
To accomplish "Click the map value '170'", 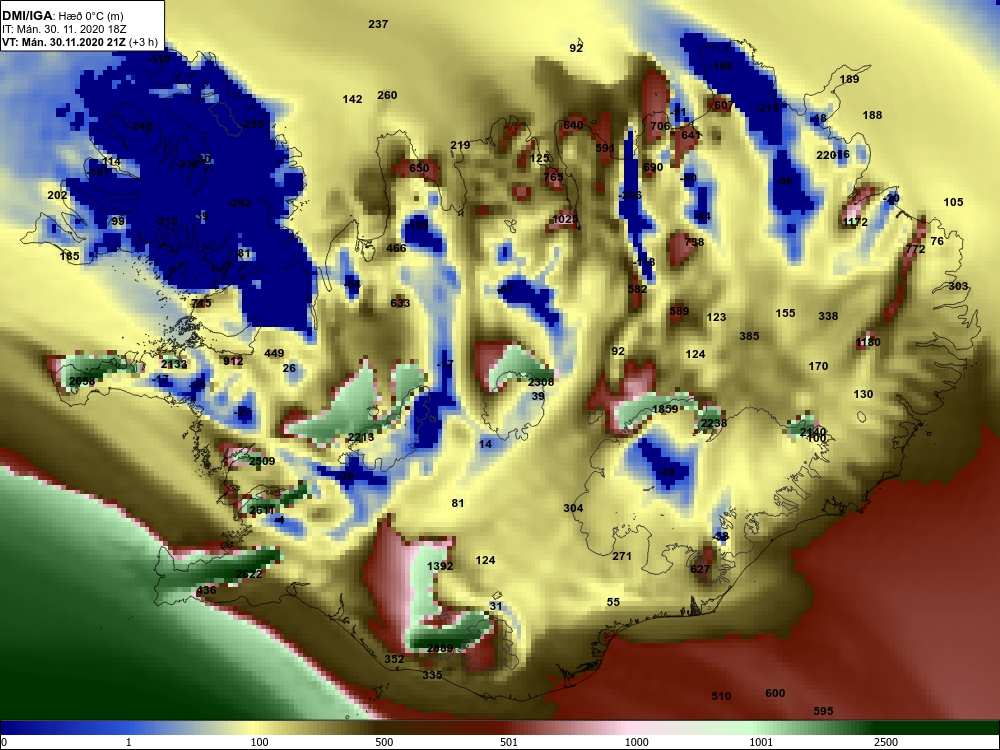I will tap(818, 366).
